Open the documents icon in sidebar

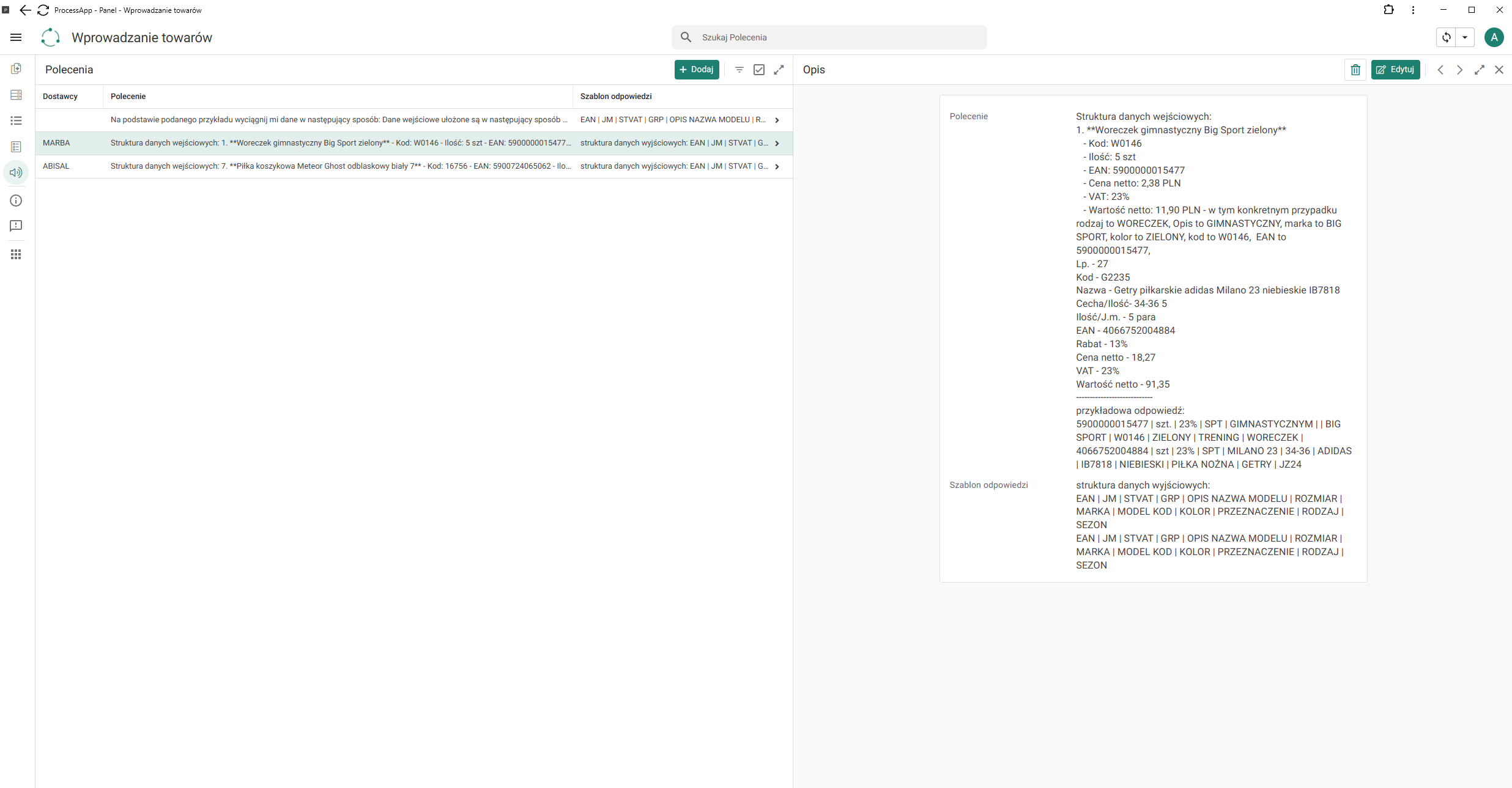pos(16,69)
